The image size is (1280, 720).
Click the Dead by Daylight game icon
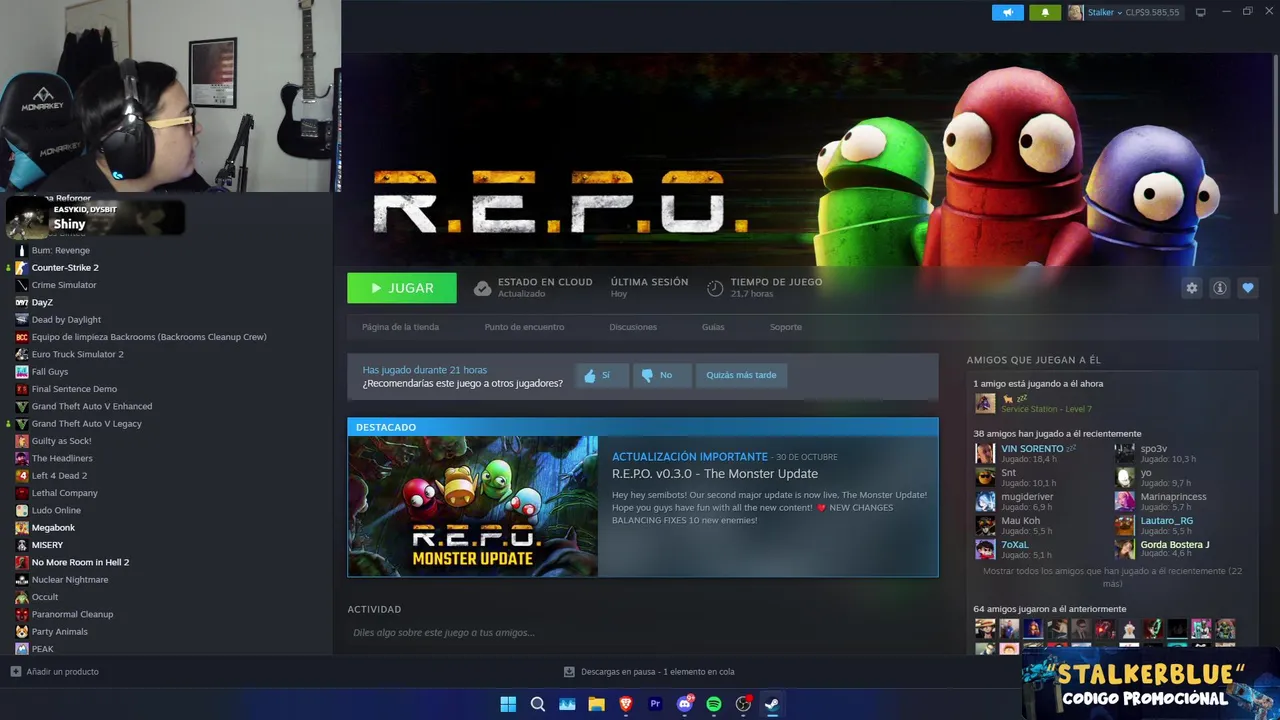pyautogui.click(x=22, y=320)
